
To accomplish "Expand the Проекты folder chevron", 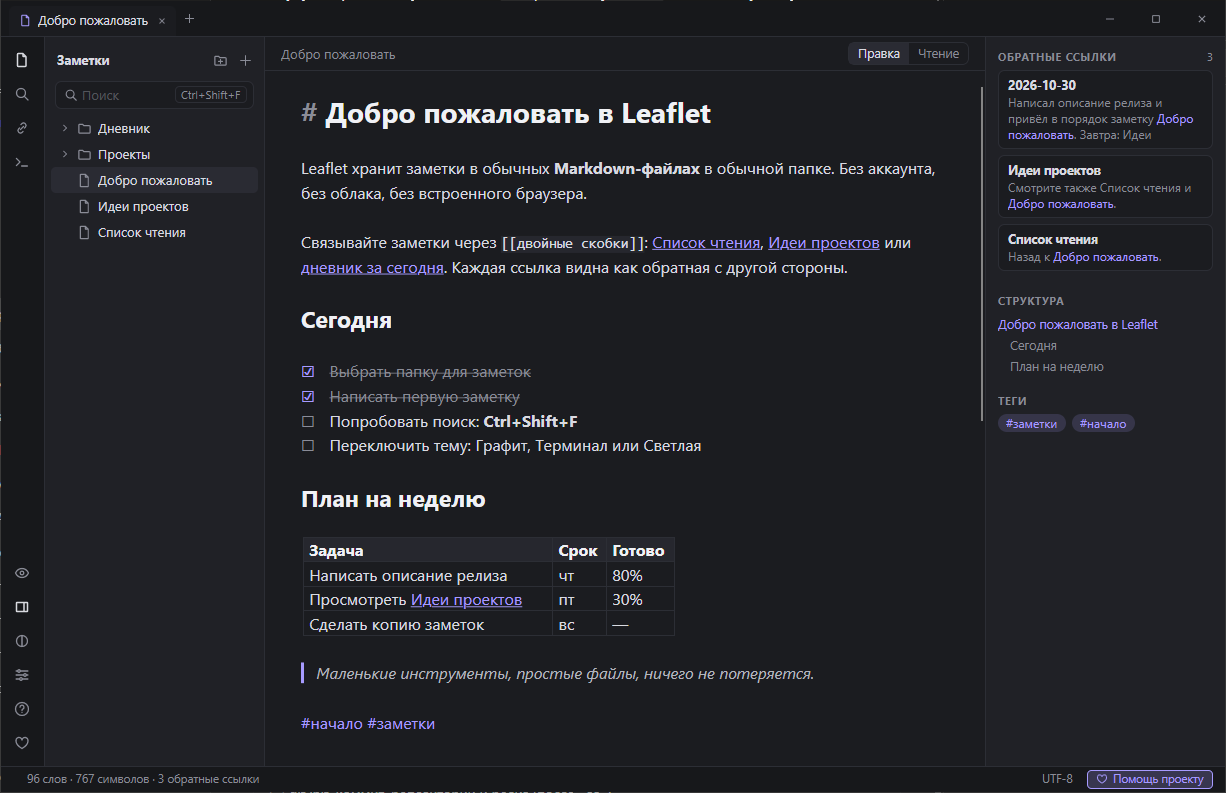I will tap(65, 155).
